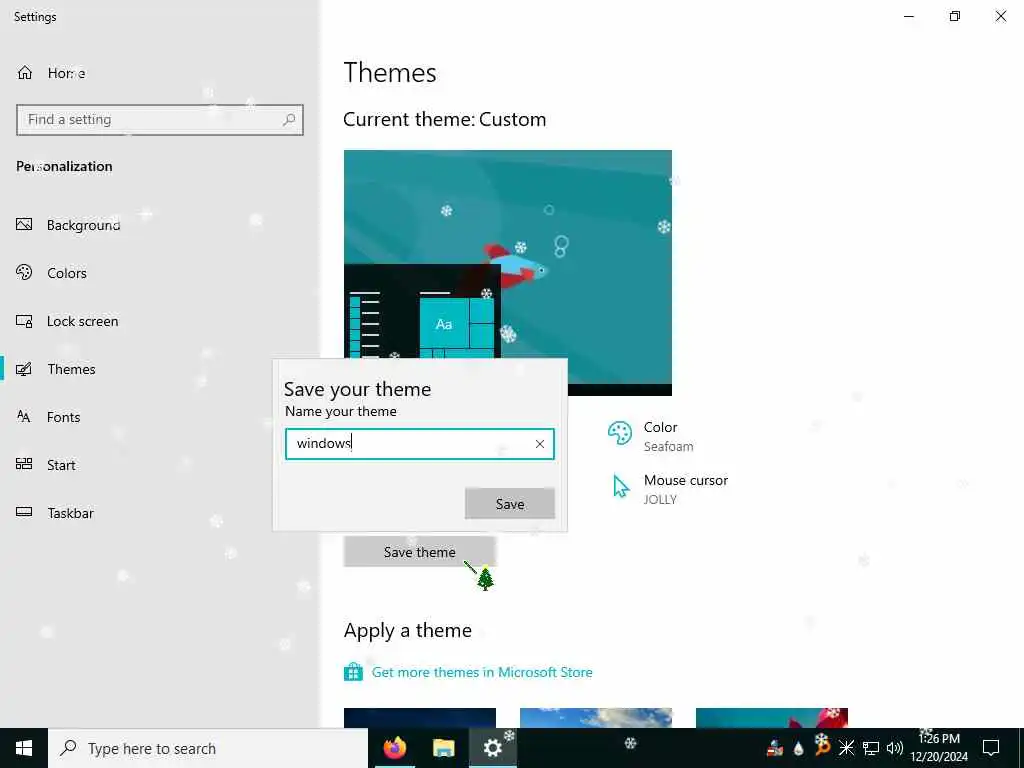Select the first theme thumbnail under Apply a theme
This screenshot has width=1024, height=768.
pos(420,718)
